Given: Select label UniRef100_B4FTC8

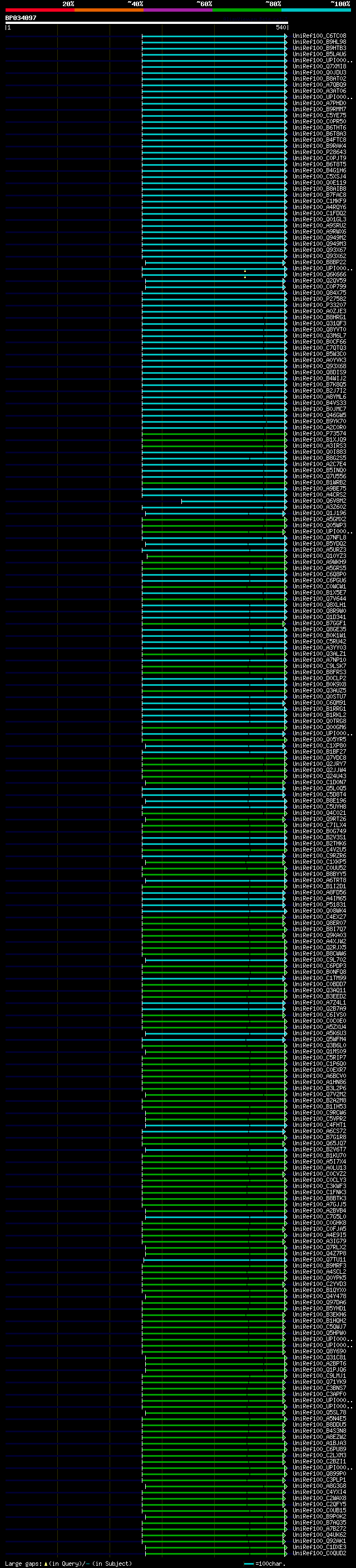Looking at the screenshot, I should 319,140.
